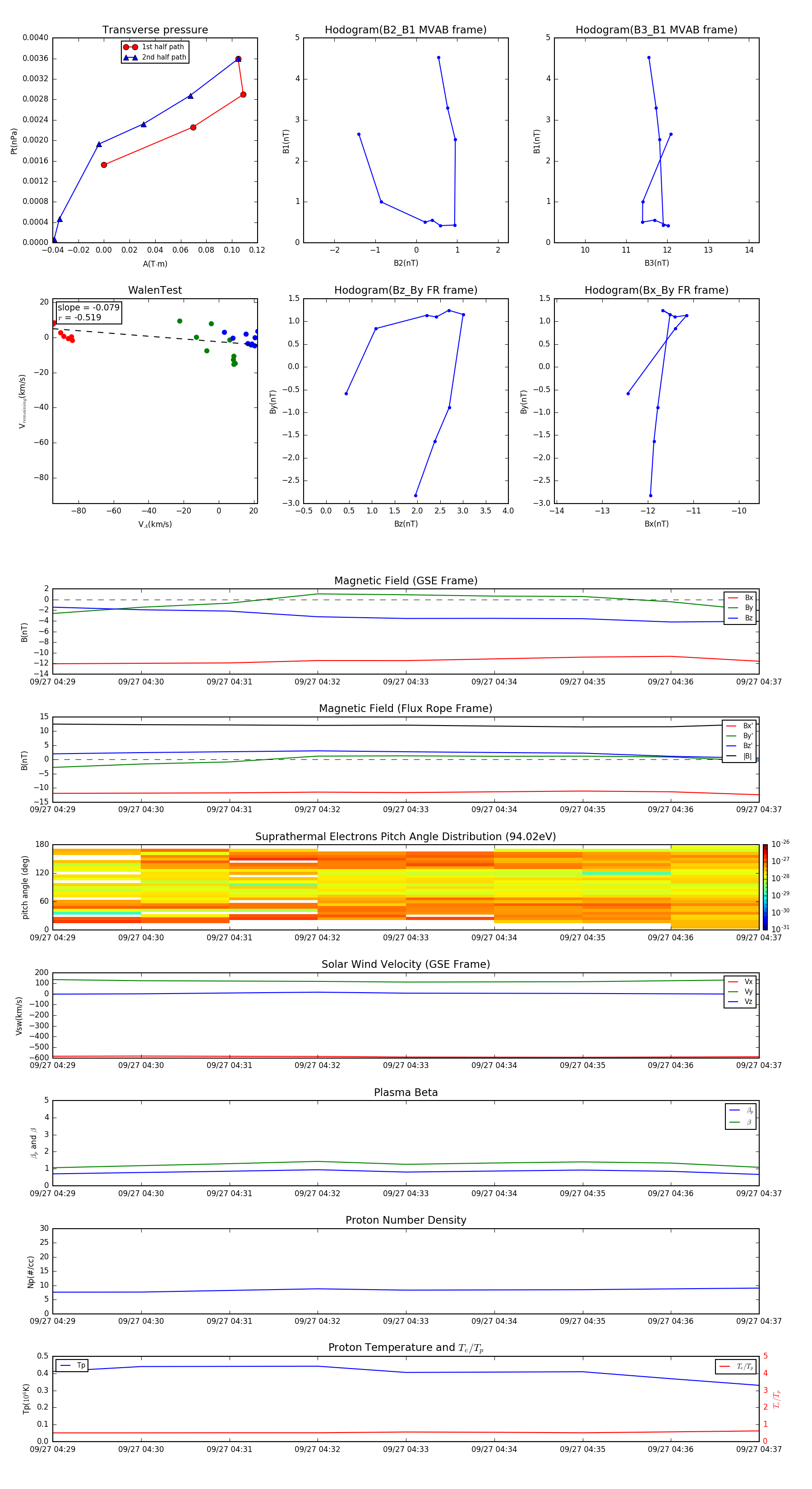Click By' in the Flux Rope Frame legend

[739, 736]
